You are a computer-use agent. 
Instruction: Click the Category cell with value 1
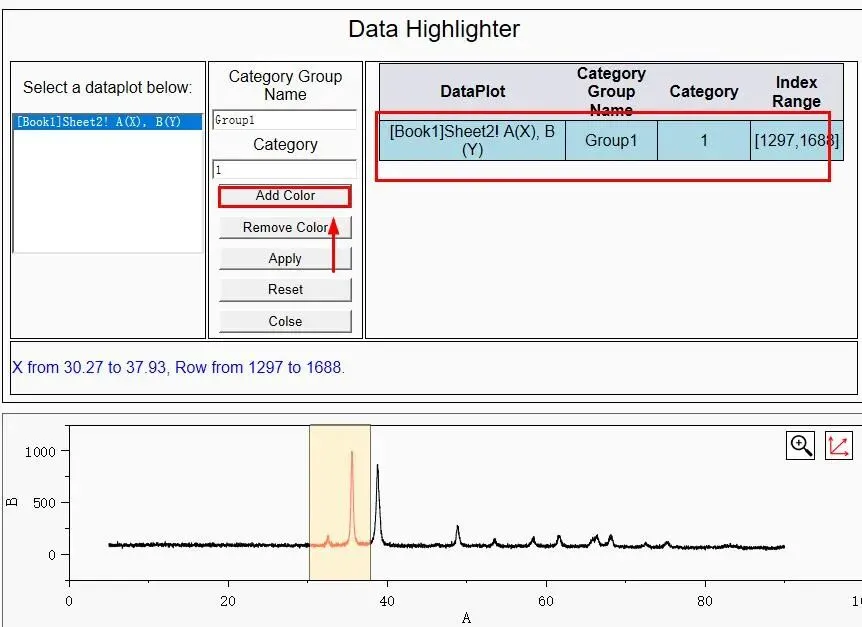tap(704, 141)
